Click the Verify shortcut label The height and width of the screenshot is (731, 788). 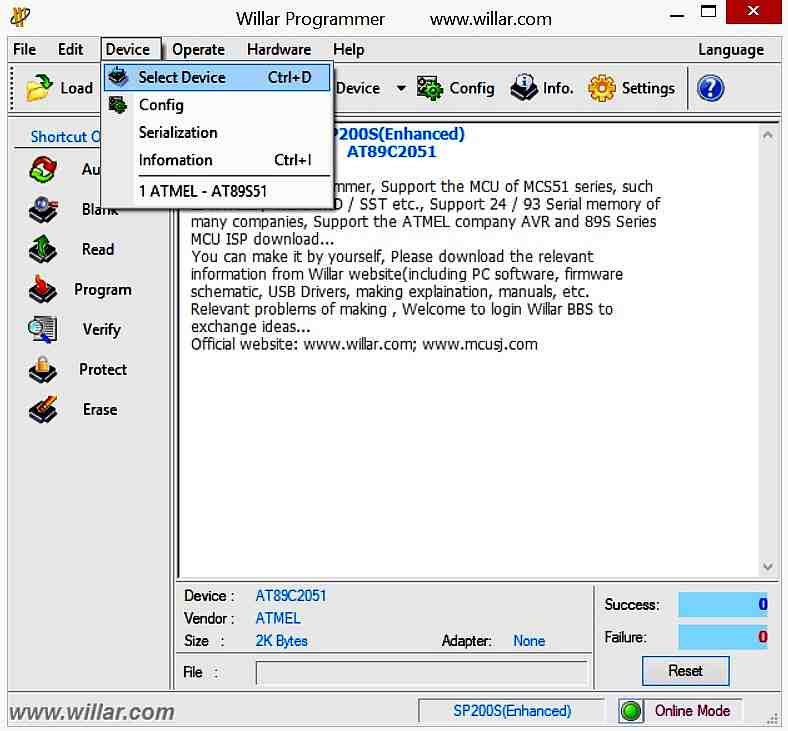point(102,330)
